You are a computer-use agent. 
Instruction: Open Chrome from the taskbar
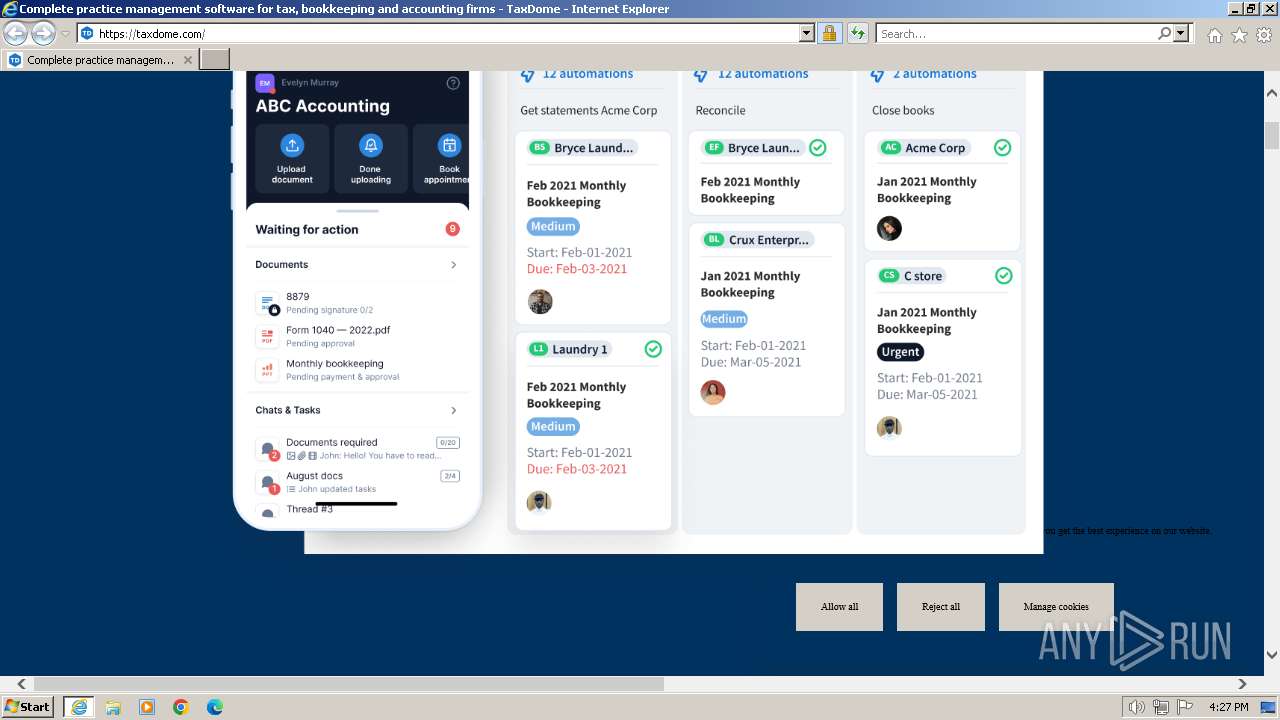click(x=180, y=707)
